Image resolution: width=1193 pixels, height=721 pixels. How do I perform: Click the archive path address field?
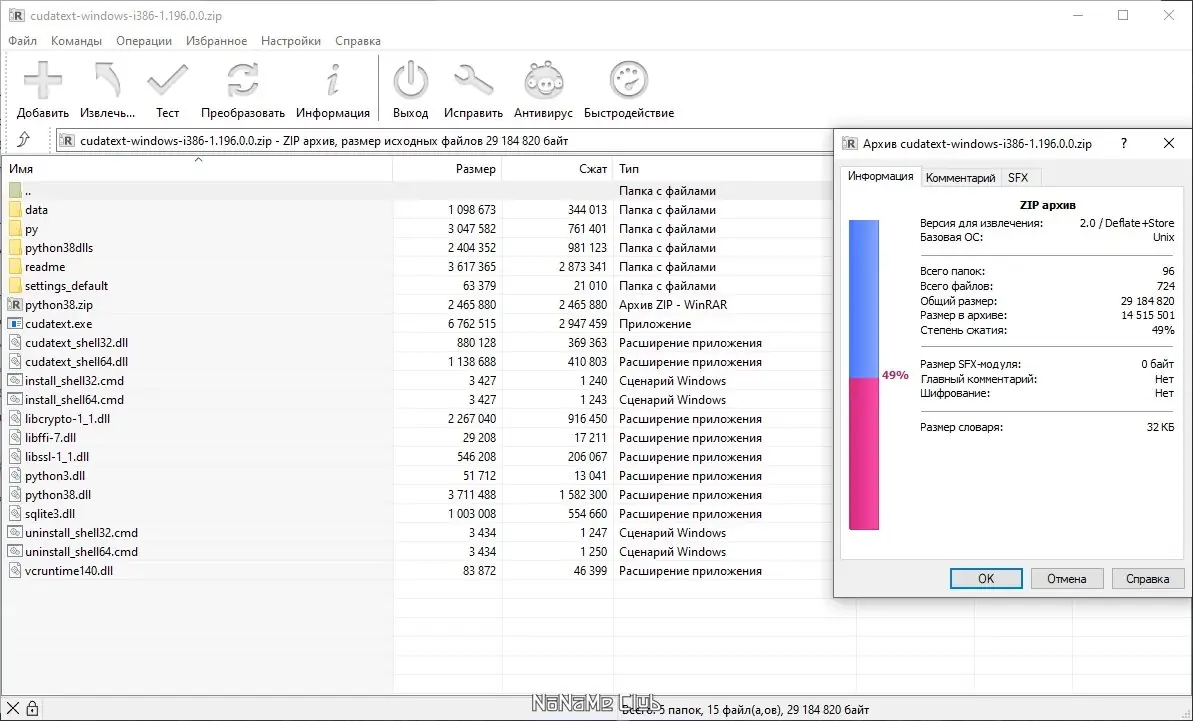[x=445, y=141]
